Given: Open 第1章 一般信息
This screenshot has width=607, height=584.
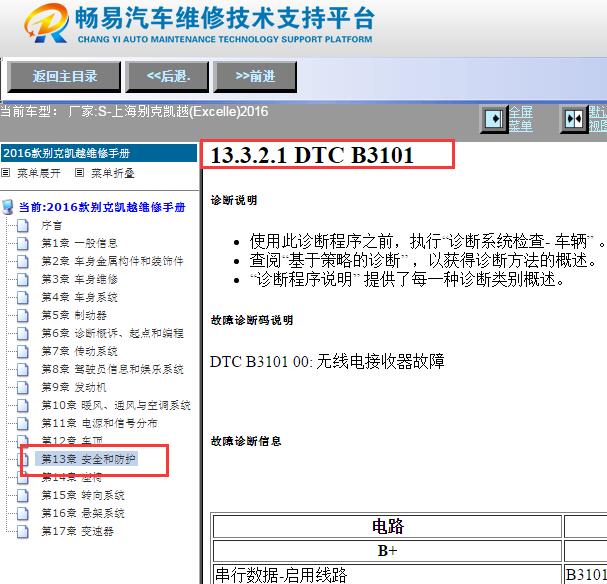Looking at the screenshot, I should (79, 243).
